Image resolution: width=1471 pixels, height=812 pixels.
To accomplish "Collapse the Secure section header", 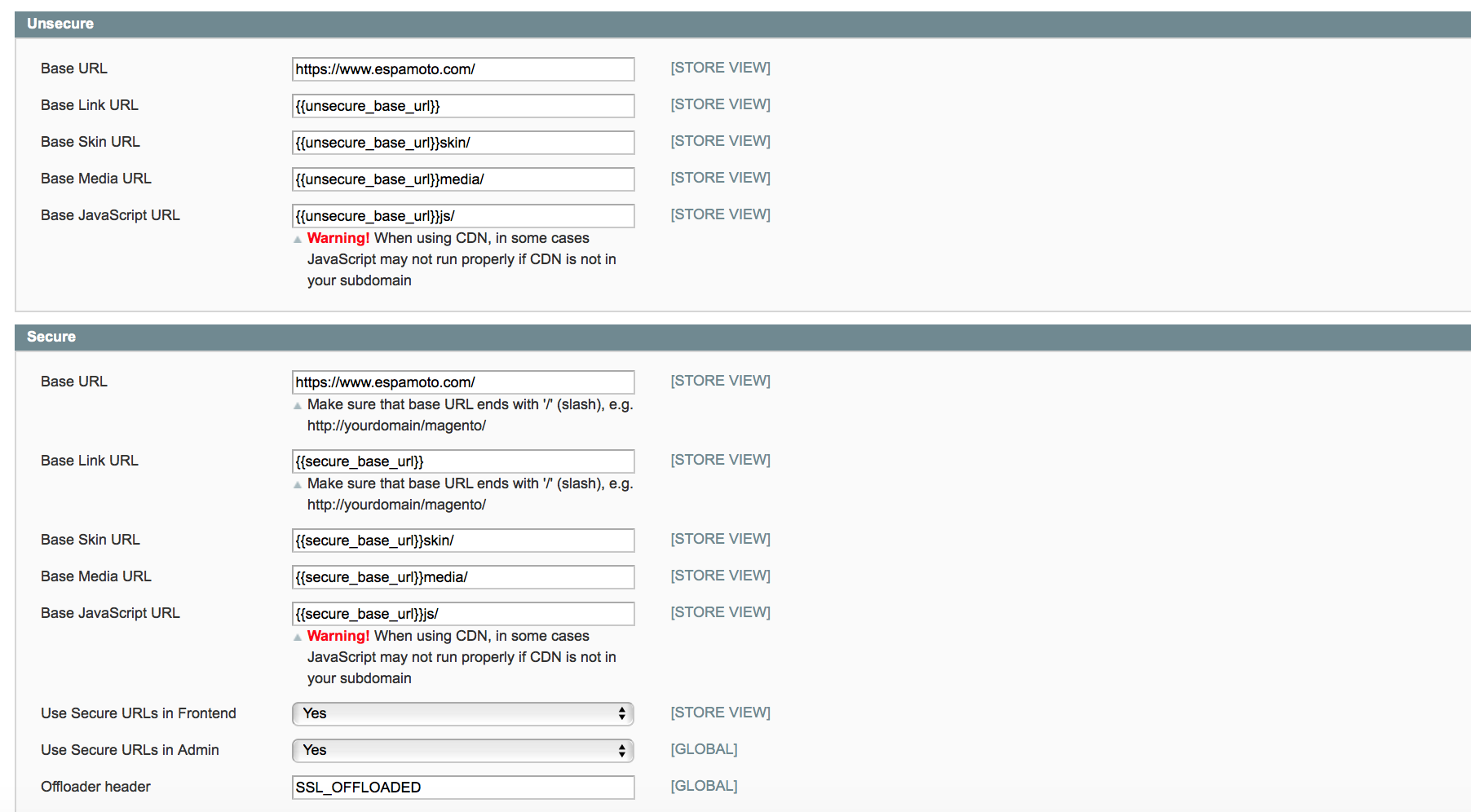I will [51, 337].
